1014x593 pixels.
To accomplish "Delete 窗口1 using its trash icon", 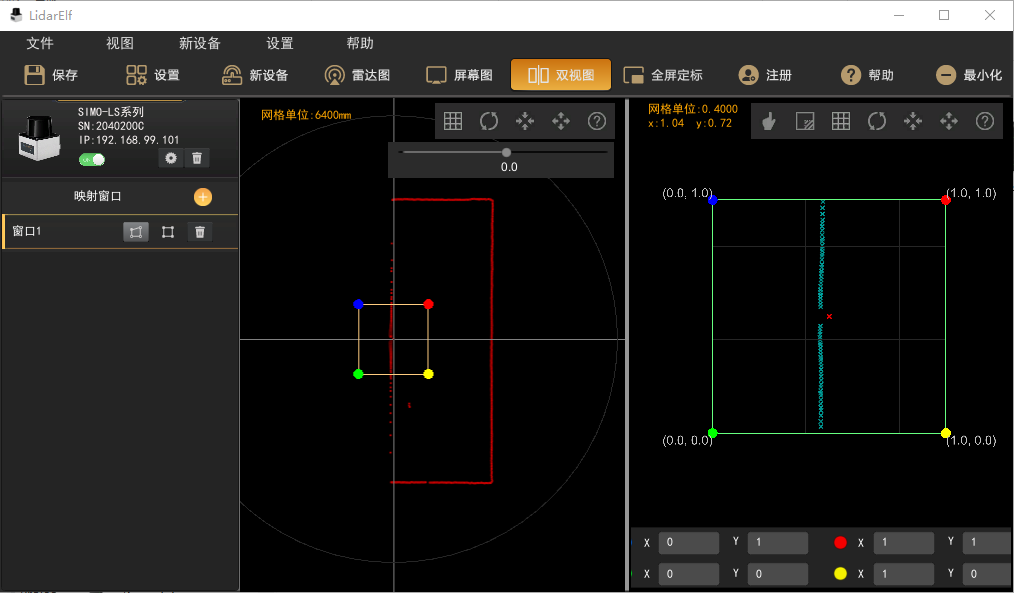I will pyautogui.click(x=200, y=232).
